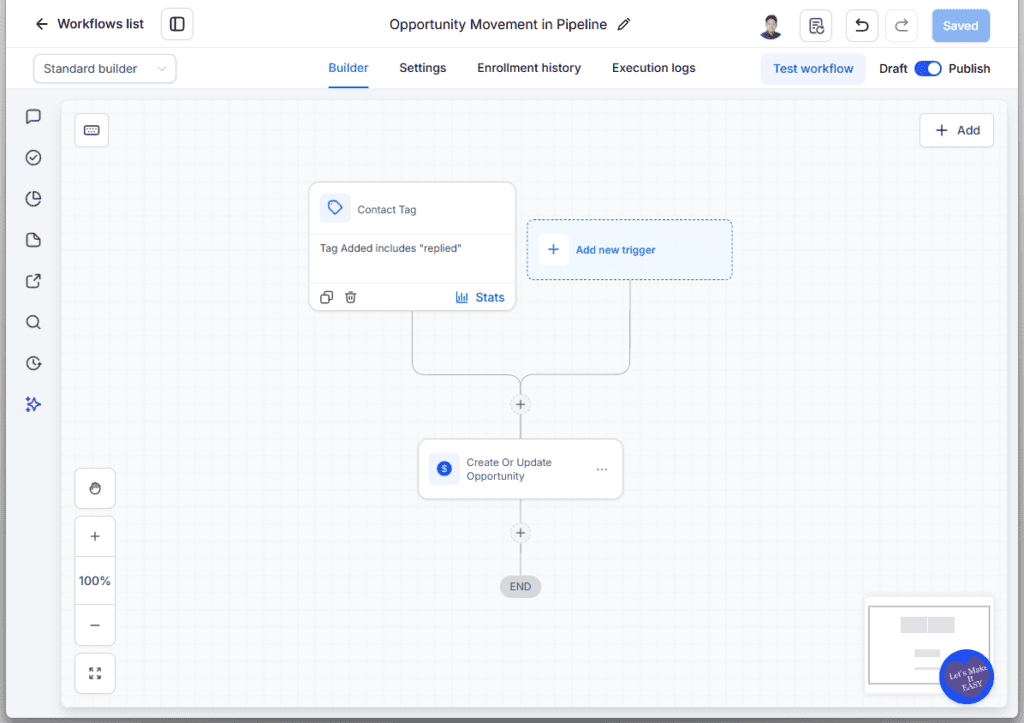The image size is (1024, 723).
Task: Click Add new trigger
Action: click(630, 249)
